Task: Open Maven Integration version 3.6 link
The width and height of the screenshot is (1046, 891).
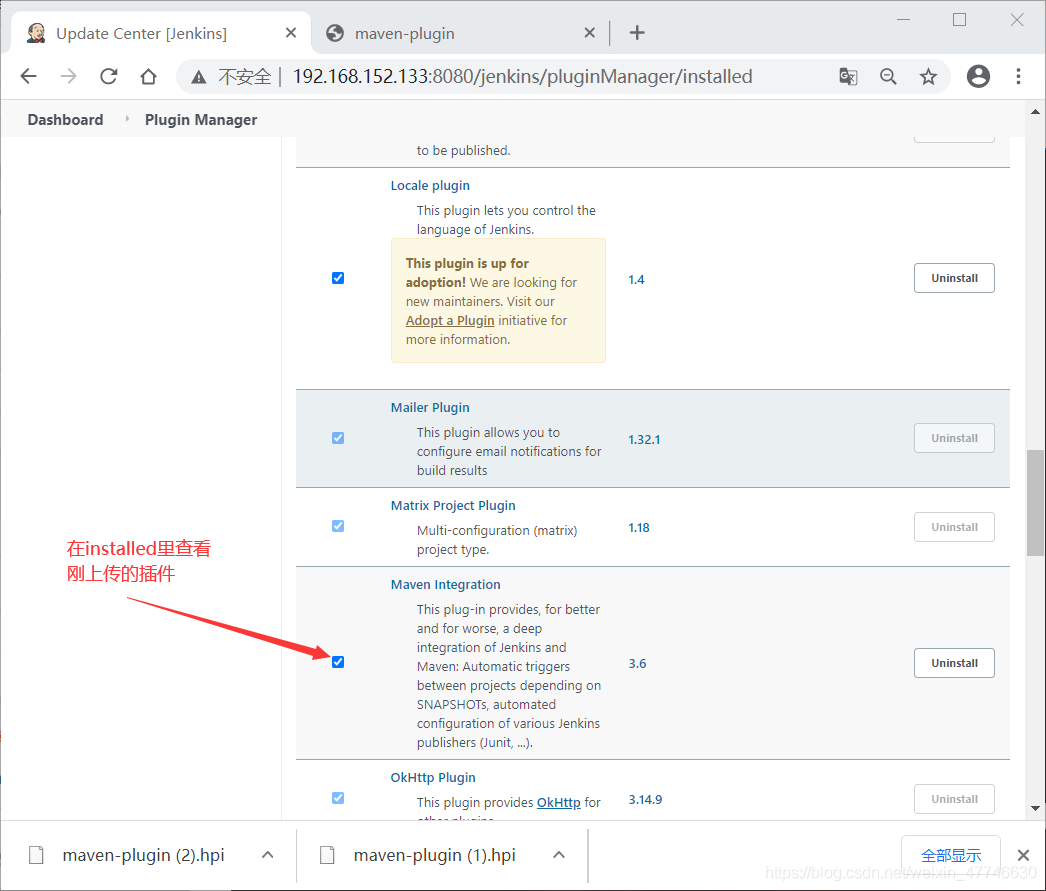Action: pos(638,664)
